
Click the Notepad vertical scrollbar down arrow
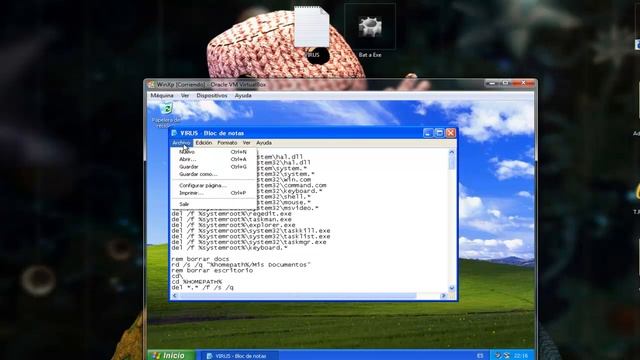[451, 288]
